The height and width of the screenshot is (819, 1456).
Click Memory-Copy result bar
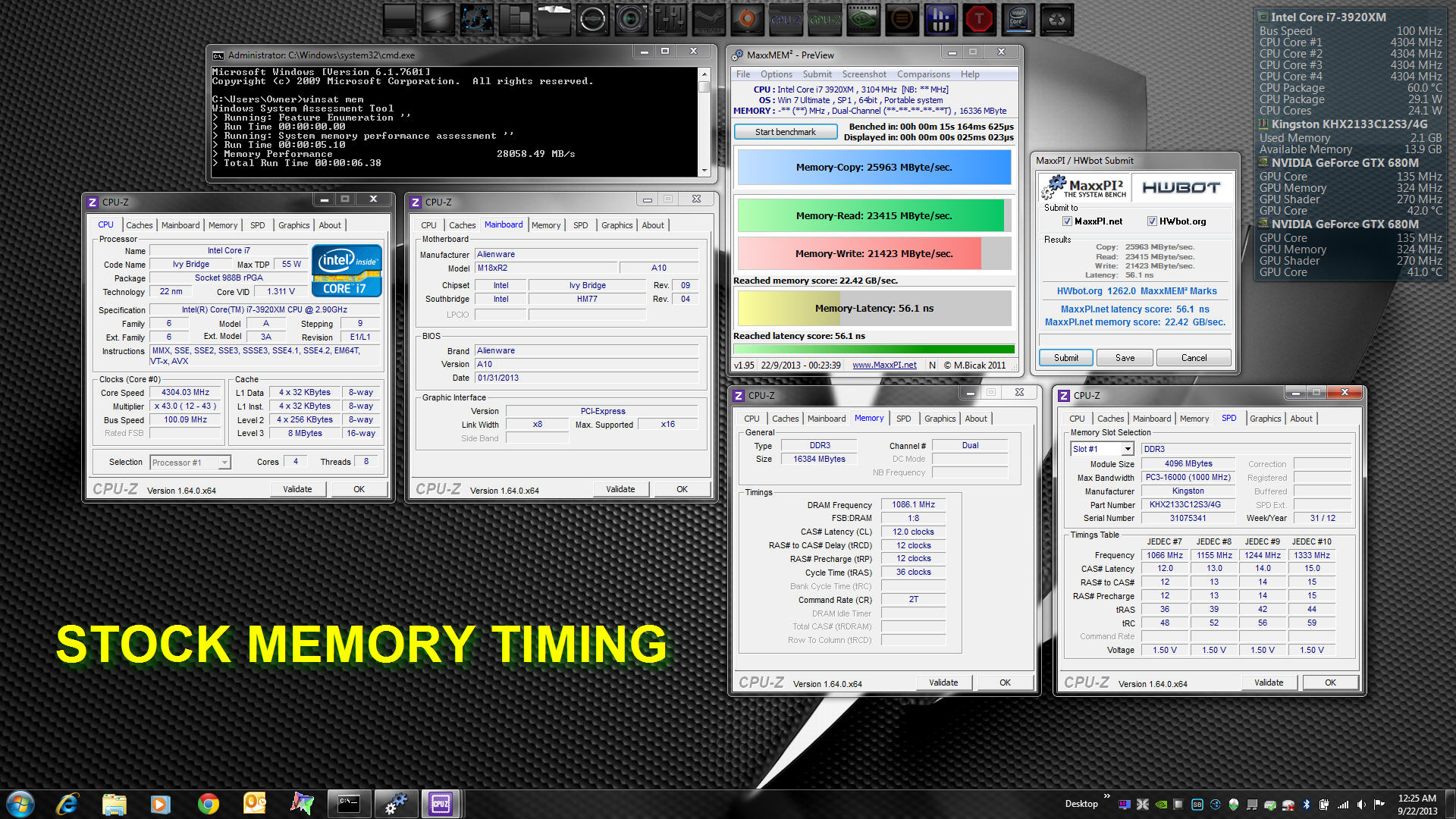pyautogui.click(x=874, y=167)
